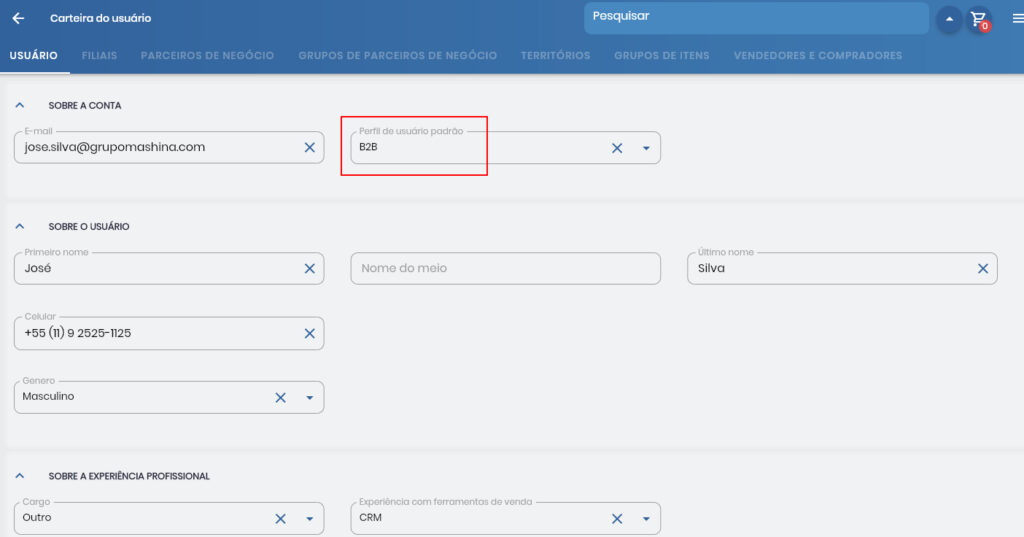Clear the E-mail field with X icon
Screen dimensions: 1024x537
[x=309, y=147]
